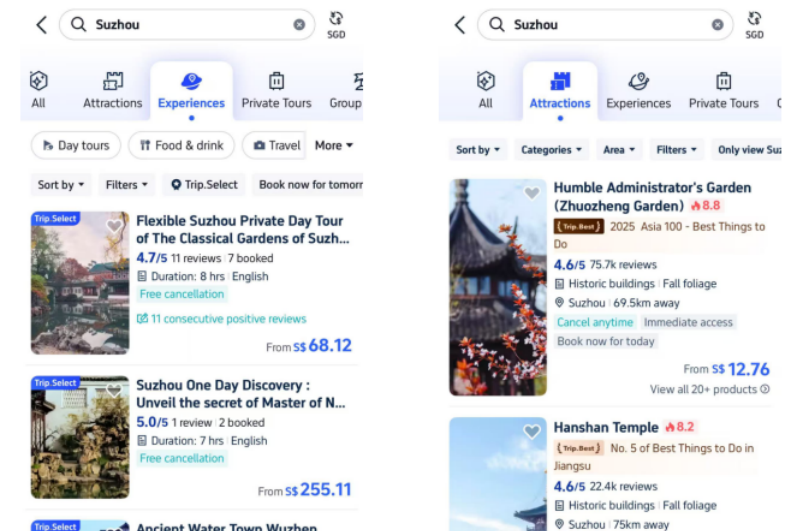797x531 pixels.
Task: Select Food & drink chip
Action: click(x=181, y=145)
